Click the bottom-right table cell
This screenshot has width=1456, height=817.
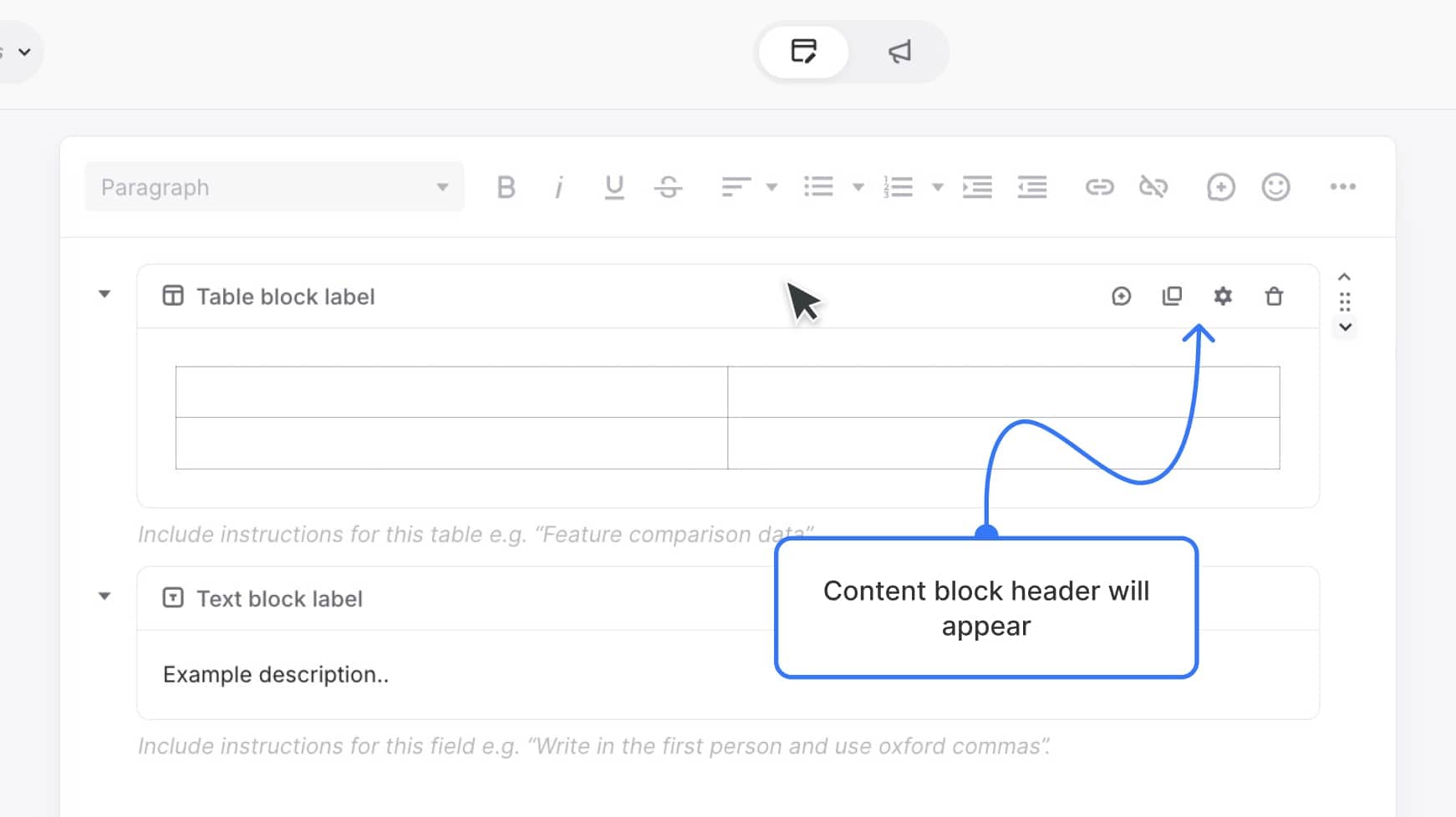(1004, 443)
